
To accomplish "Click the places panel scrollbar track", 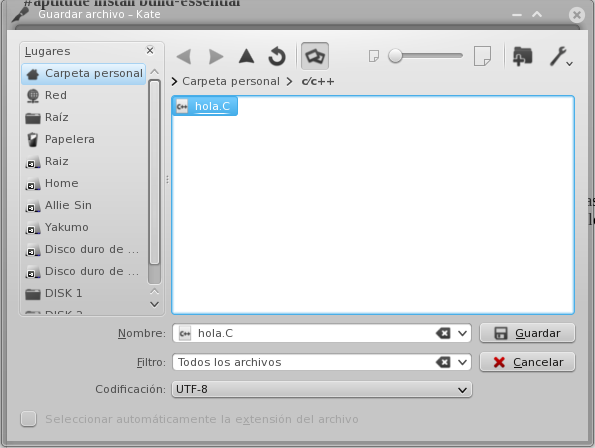I will click(x=154, y=275).
